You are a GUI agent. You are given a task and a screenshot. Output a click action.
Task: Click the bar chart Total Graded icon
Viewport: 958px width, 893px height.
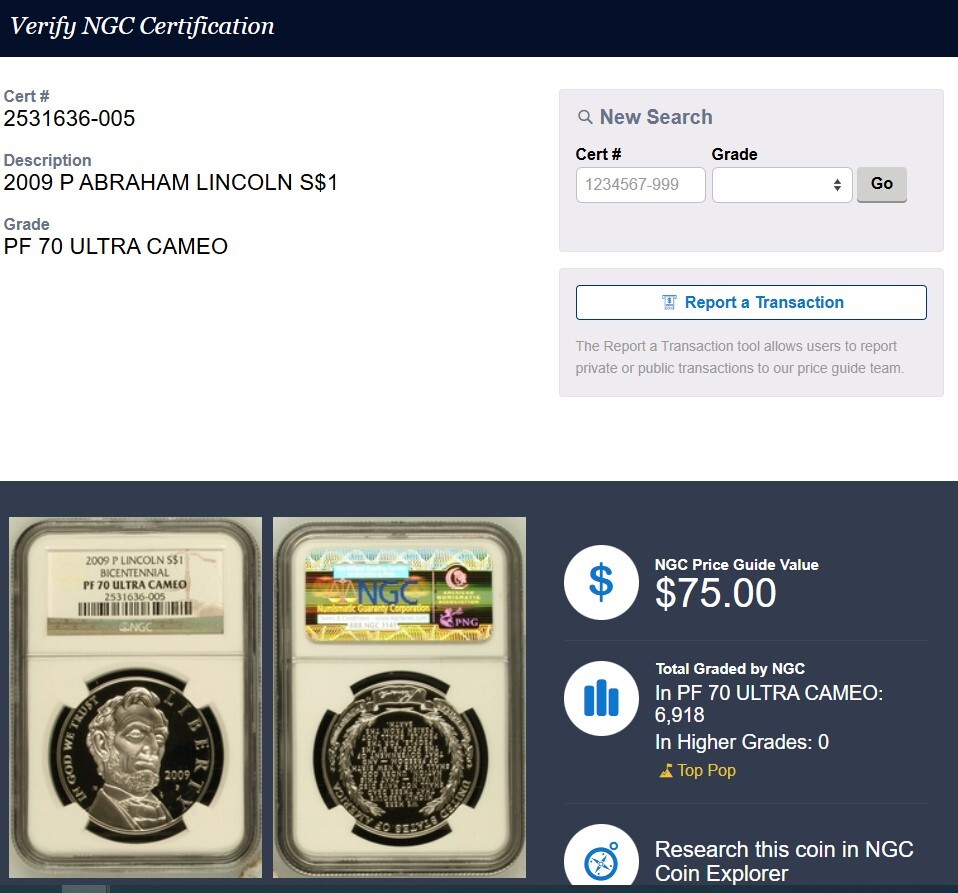pyautogui.click(x=601, y=698)
